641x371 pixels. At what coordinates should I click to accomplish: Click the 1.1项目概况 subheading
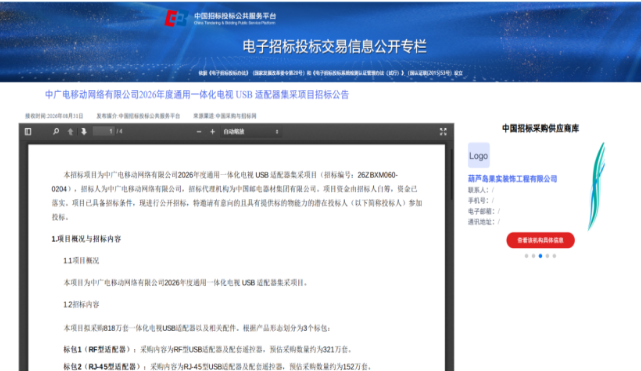81,261
